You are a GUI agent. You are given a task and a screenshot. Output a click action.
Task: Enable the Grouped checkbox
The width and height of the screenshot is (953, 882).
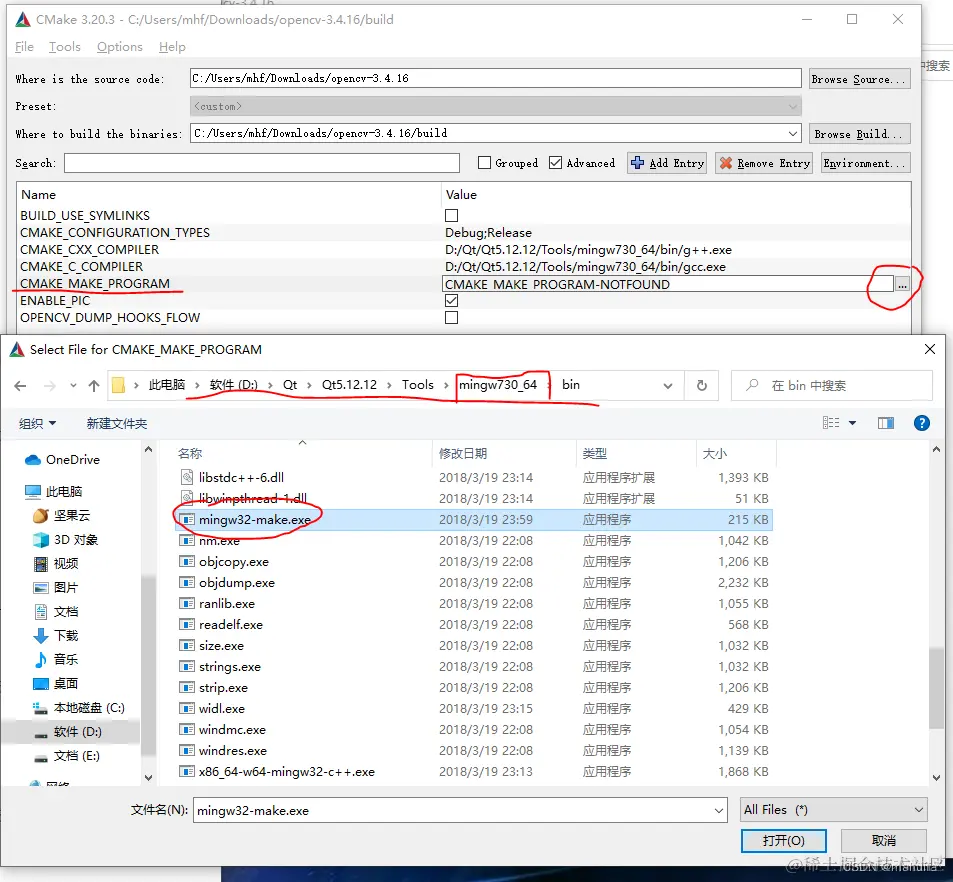pos(484,163)
